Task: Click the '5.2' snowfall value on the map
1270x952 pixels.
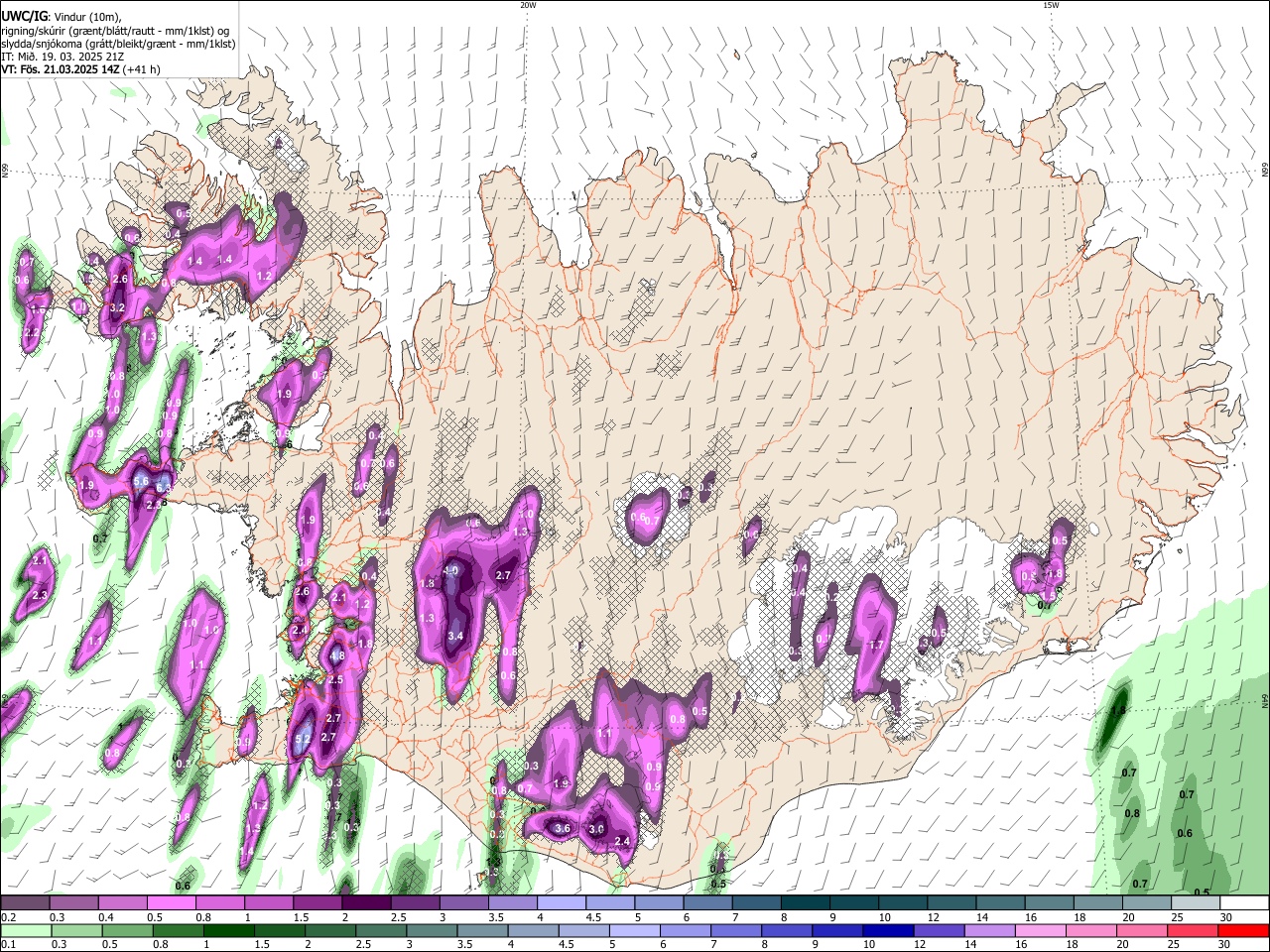Action: 304,740
